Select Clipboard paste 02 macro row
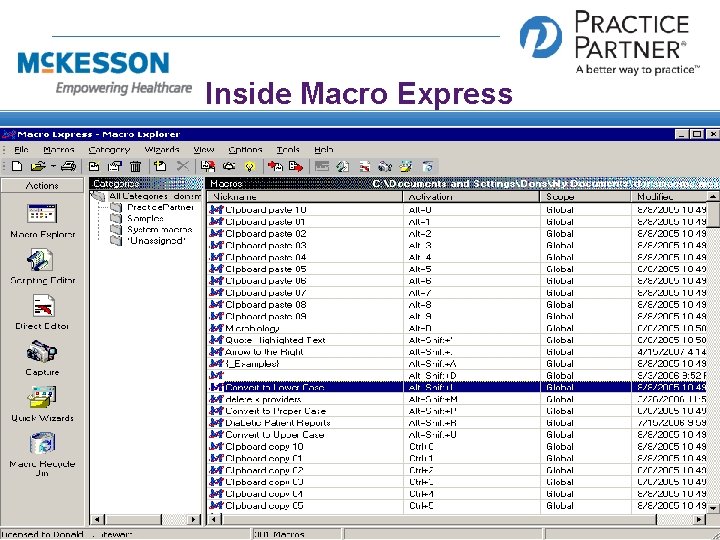 click(457, 234)
